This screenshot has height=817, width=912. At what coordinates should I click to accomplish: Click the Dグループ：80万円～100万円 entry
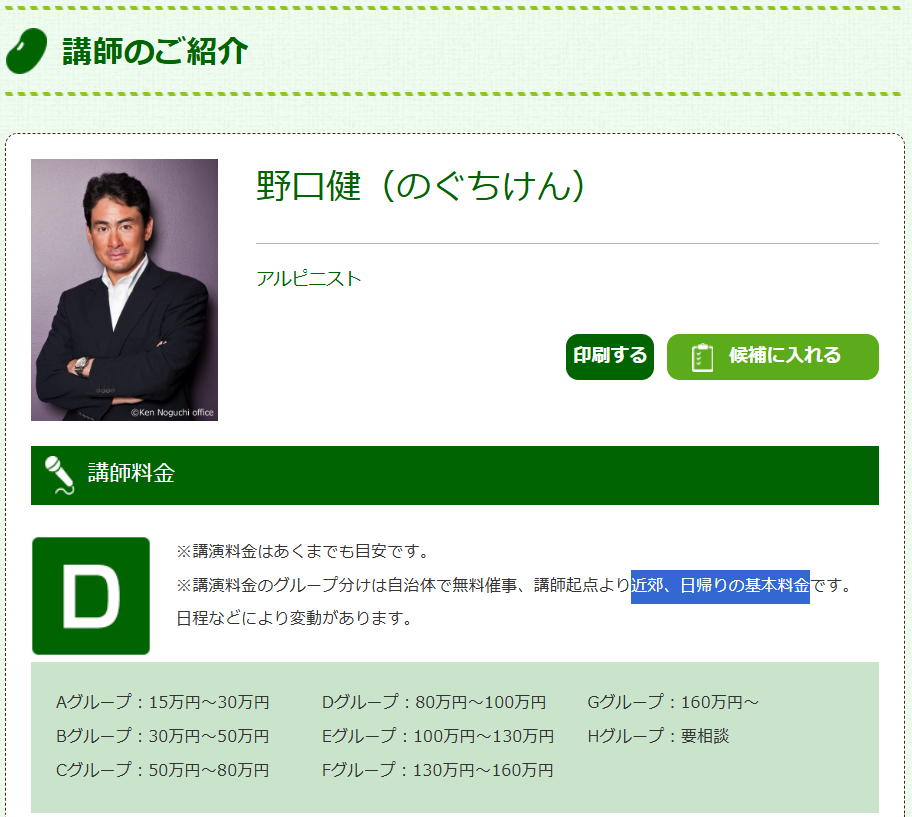click(434, 702)
